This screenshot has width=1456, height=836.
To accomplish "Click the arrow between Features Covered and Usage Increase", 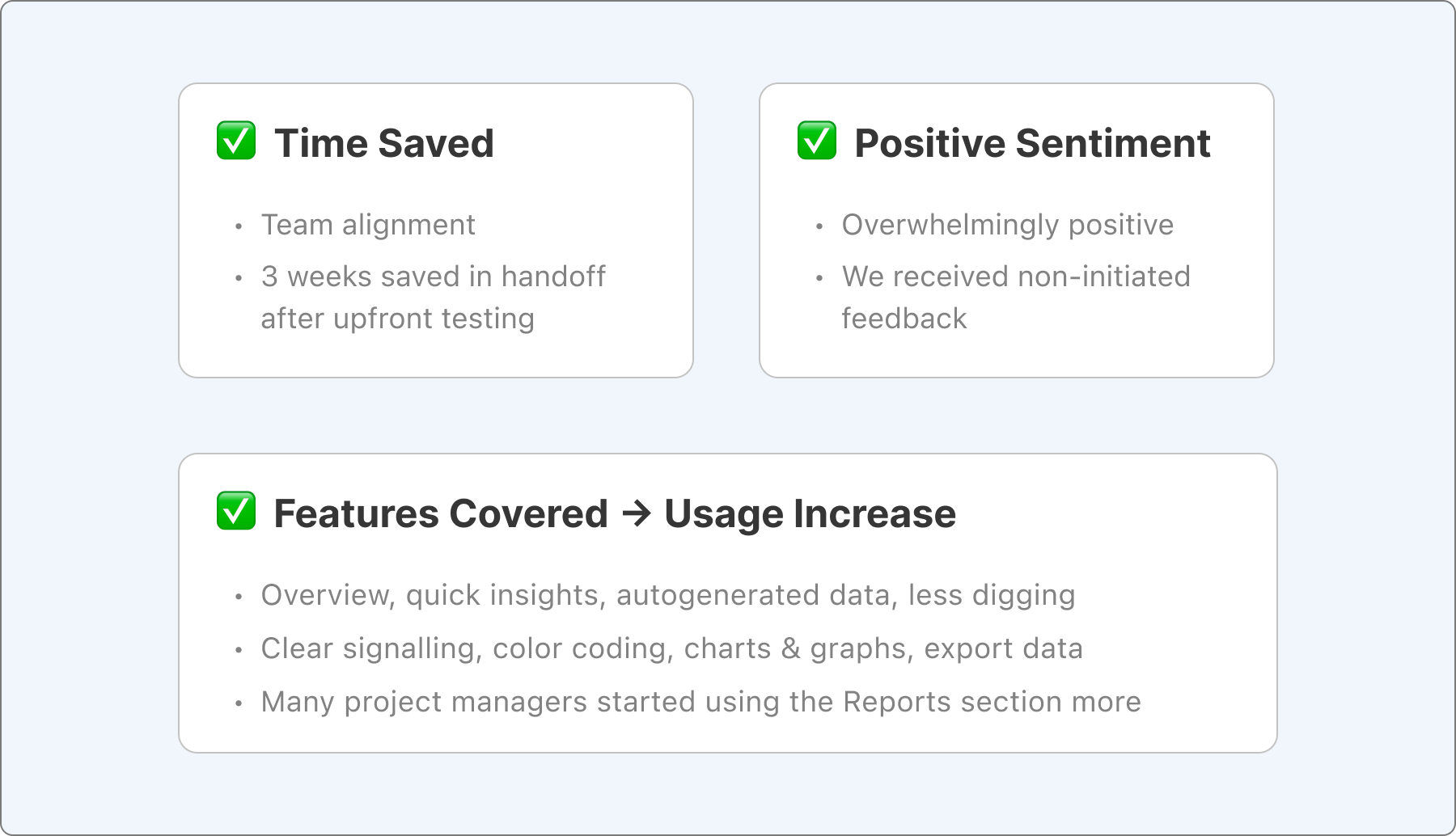I will pyautogui.click(x=637, y=513).
